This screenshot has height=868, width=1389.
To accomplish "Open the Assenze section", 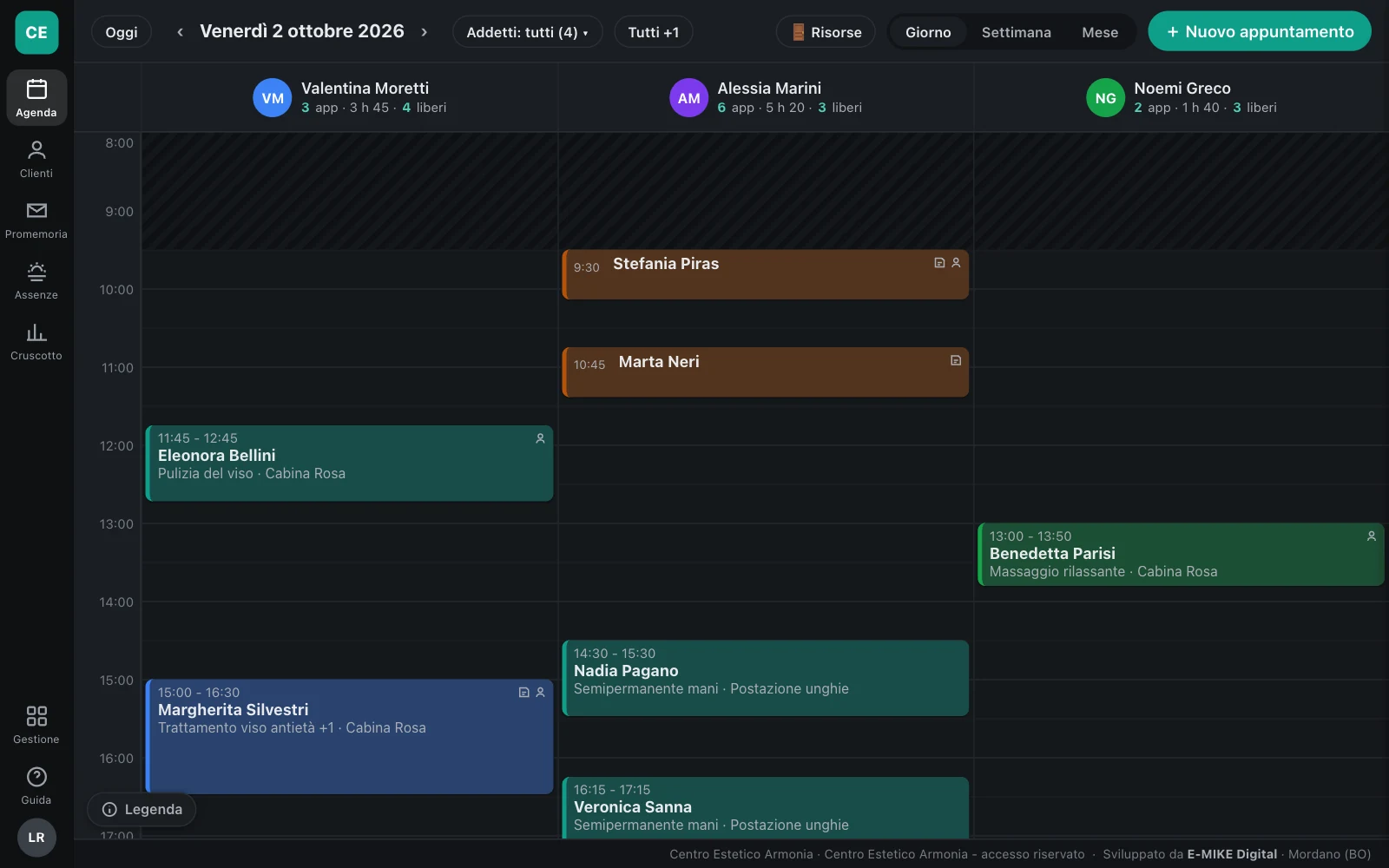I will (x=36, y=280).
